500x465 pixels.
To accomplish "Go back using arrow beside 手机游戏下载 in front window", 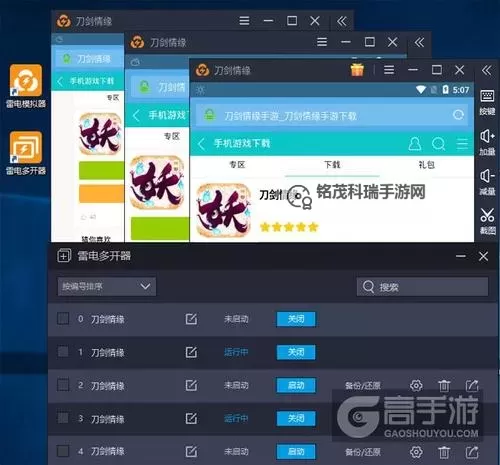I will pos(201,144).
